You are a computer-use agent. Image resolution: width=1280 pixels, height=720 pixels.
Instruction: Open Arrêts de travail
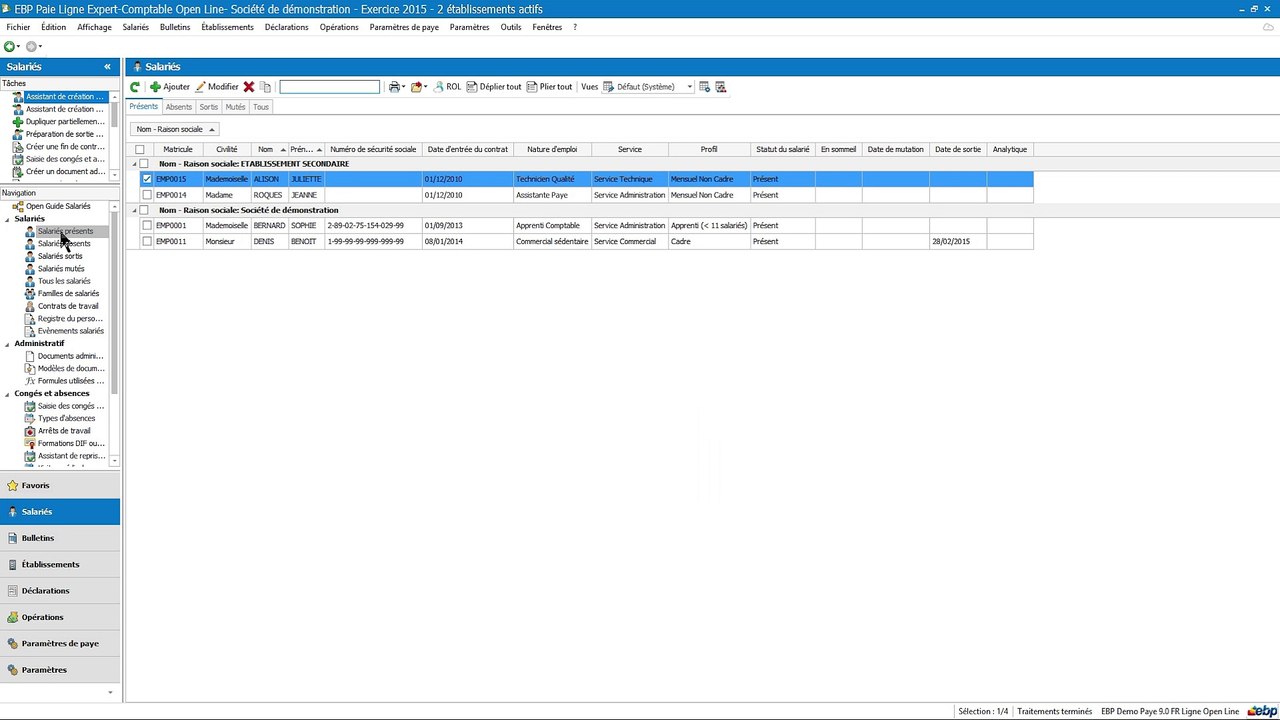(x=64, y=431)
